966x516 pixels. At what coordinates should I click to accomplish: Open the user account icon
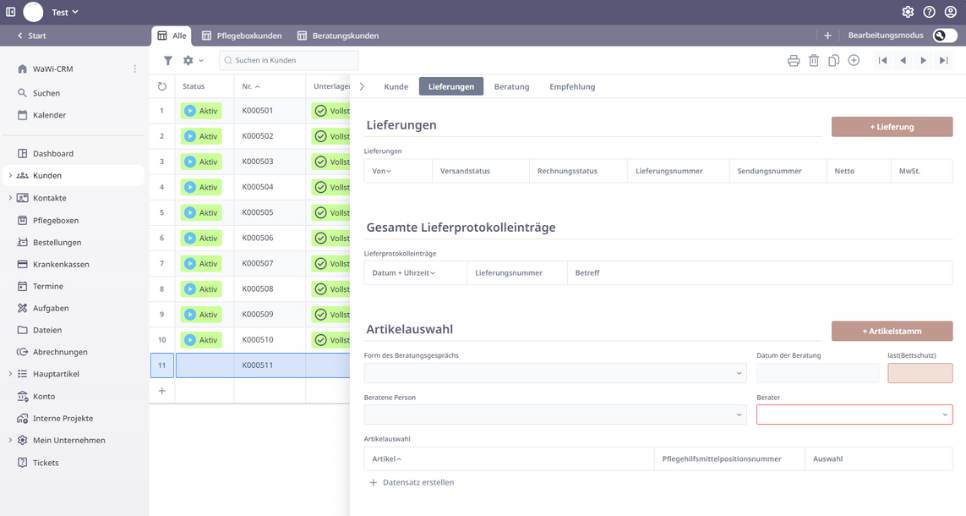pos(950,12)
